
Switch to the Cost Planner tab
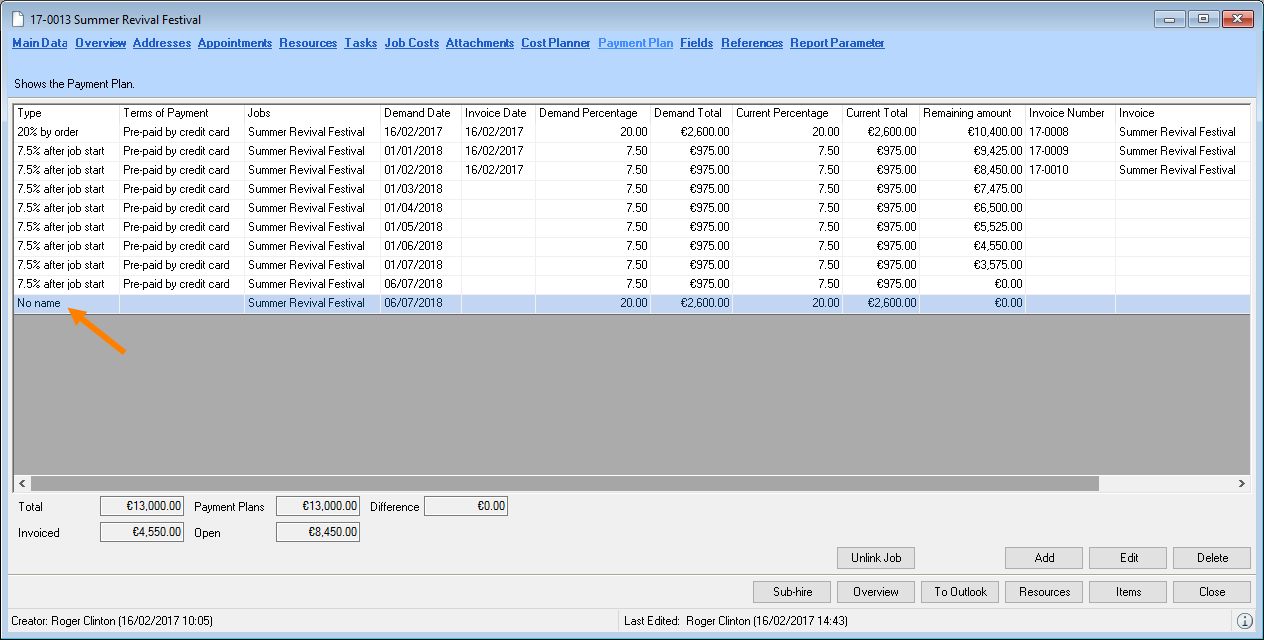click(x=555, y=43)
